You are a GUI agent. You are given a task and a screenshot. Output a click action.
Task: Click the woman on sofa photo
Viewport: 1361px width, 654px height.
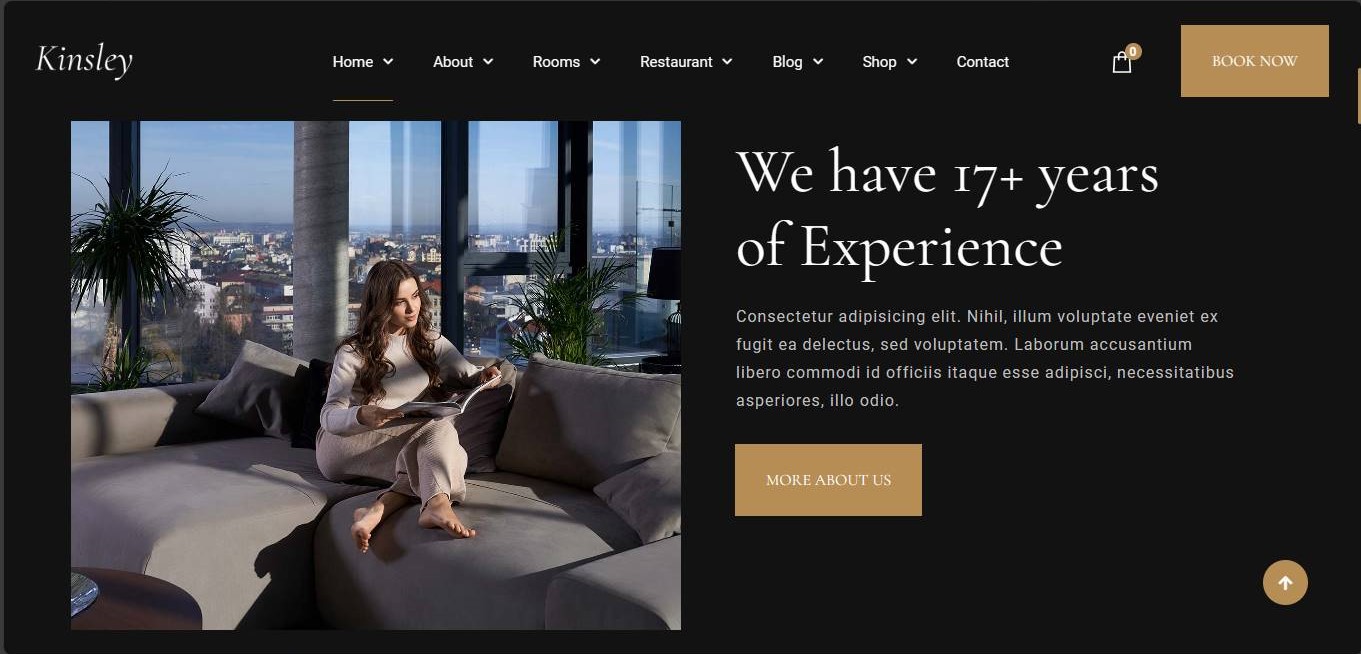click(376, 375)
